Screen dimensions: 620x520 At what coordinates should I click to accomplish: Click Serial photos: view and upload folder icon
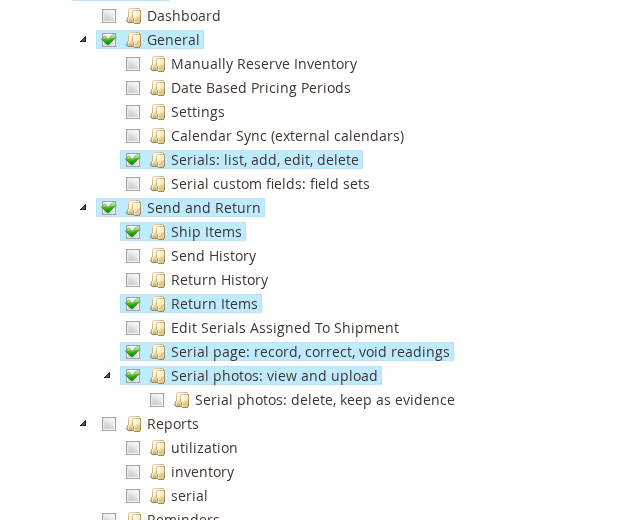click(158, 376)
